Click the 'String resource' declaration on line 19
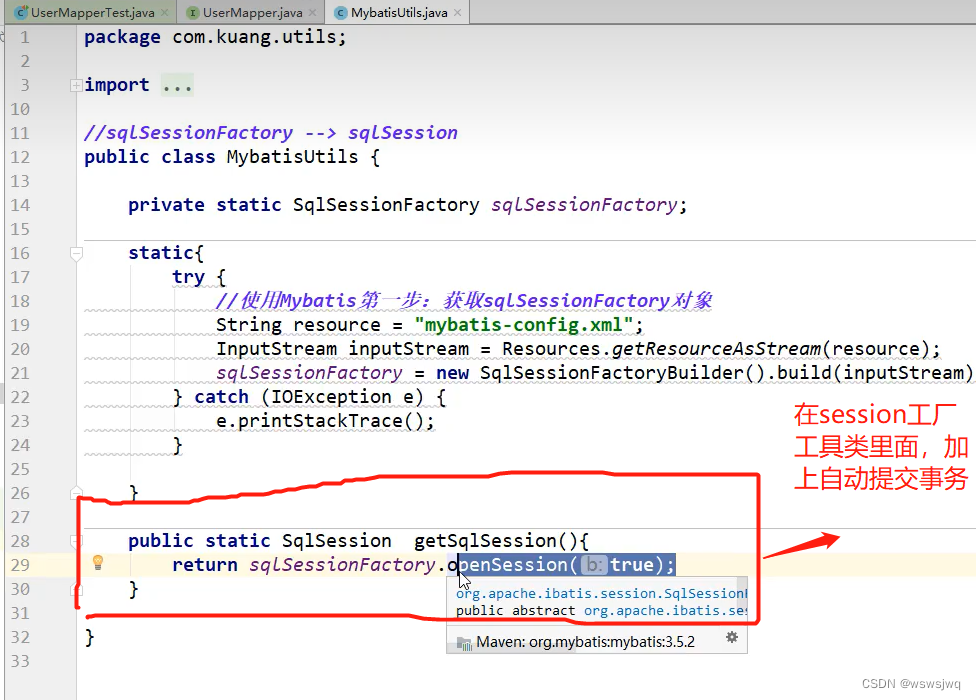 coord(298,325)
